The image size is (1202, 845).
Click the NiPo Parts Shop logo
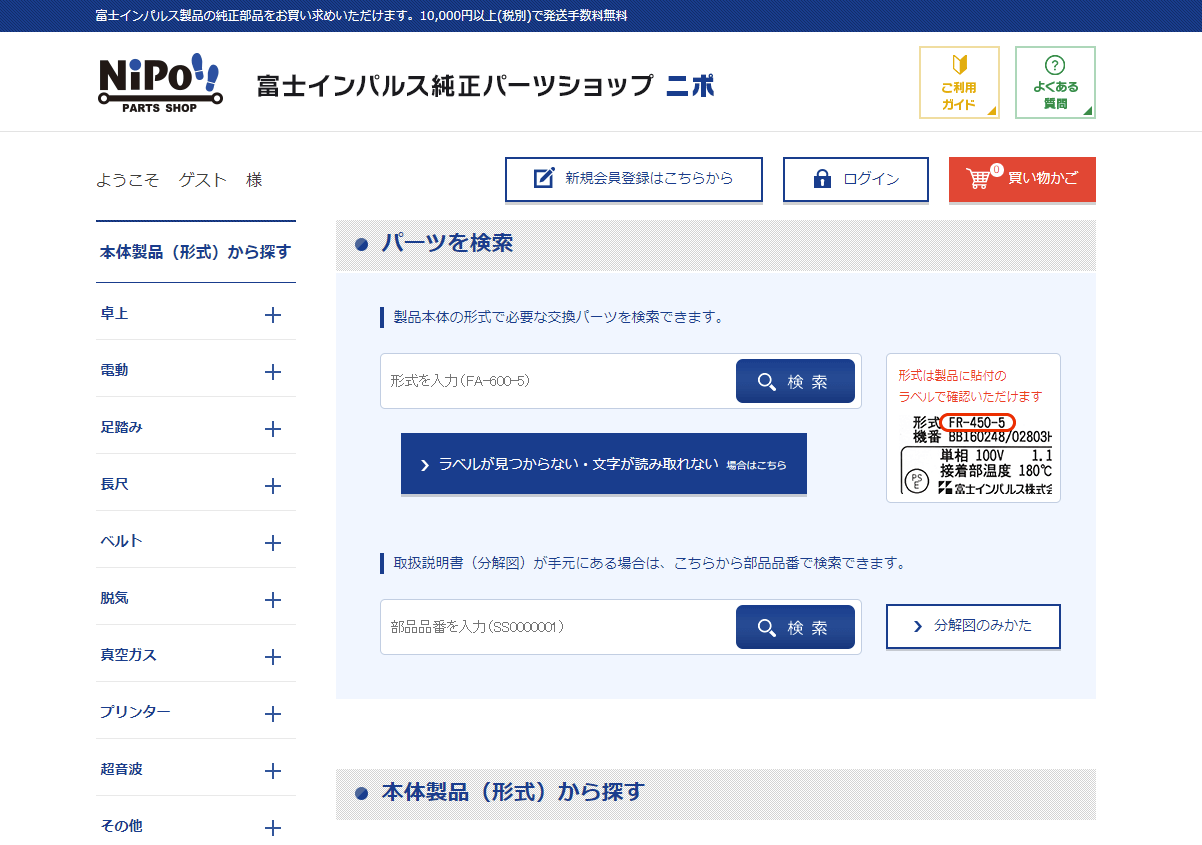[160, 82]
